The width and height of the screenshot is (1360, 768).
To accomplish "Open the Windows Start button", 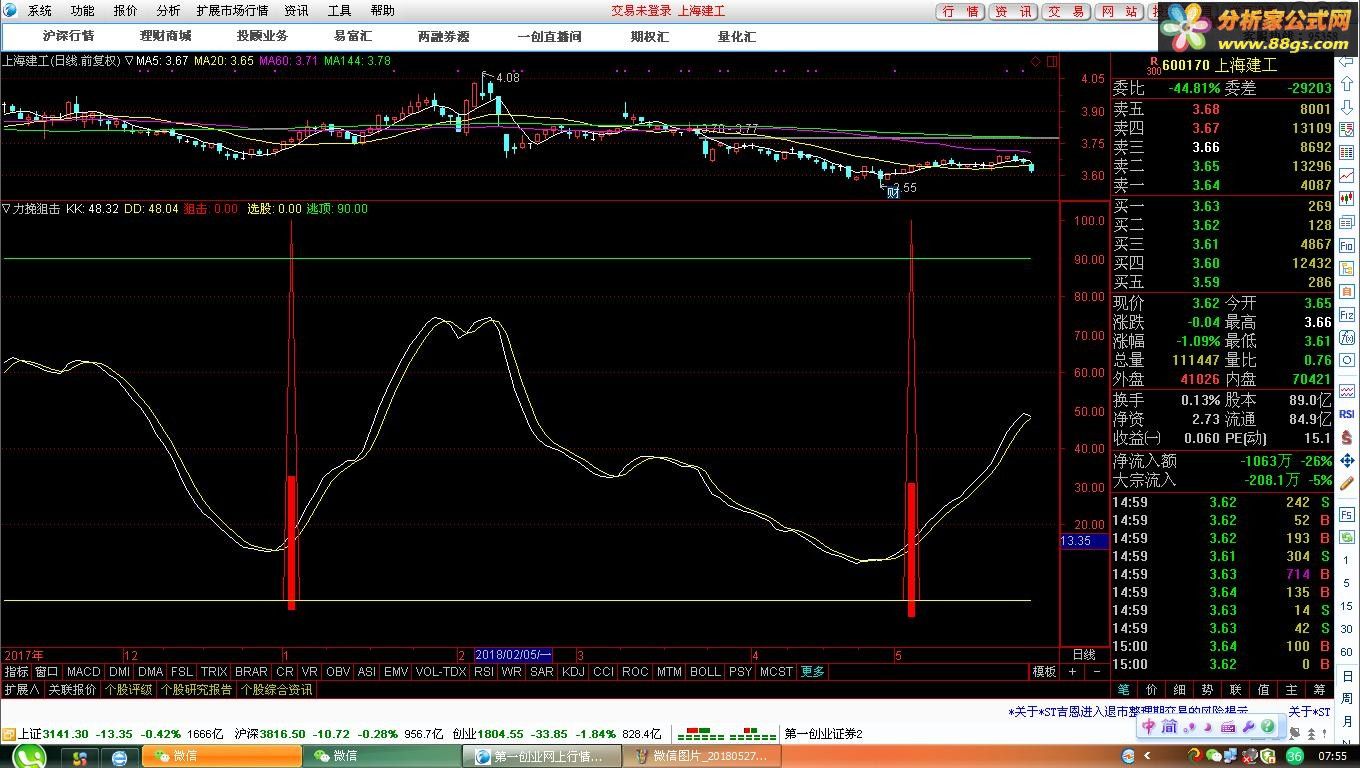I will tap(30, 756).
